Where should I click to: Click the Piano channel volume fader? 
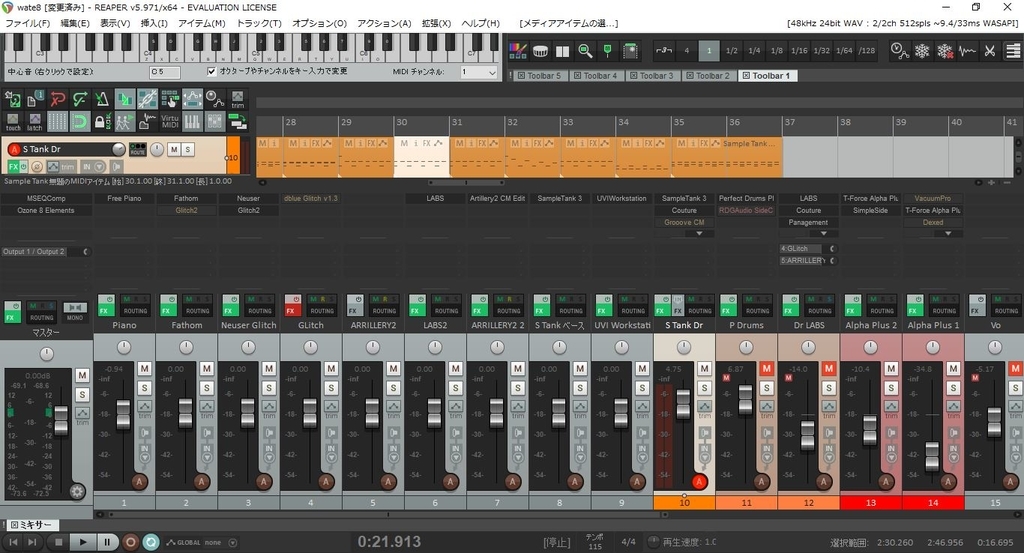(123, 415)
